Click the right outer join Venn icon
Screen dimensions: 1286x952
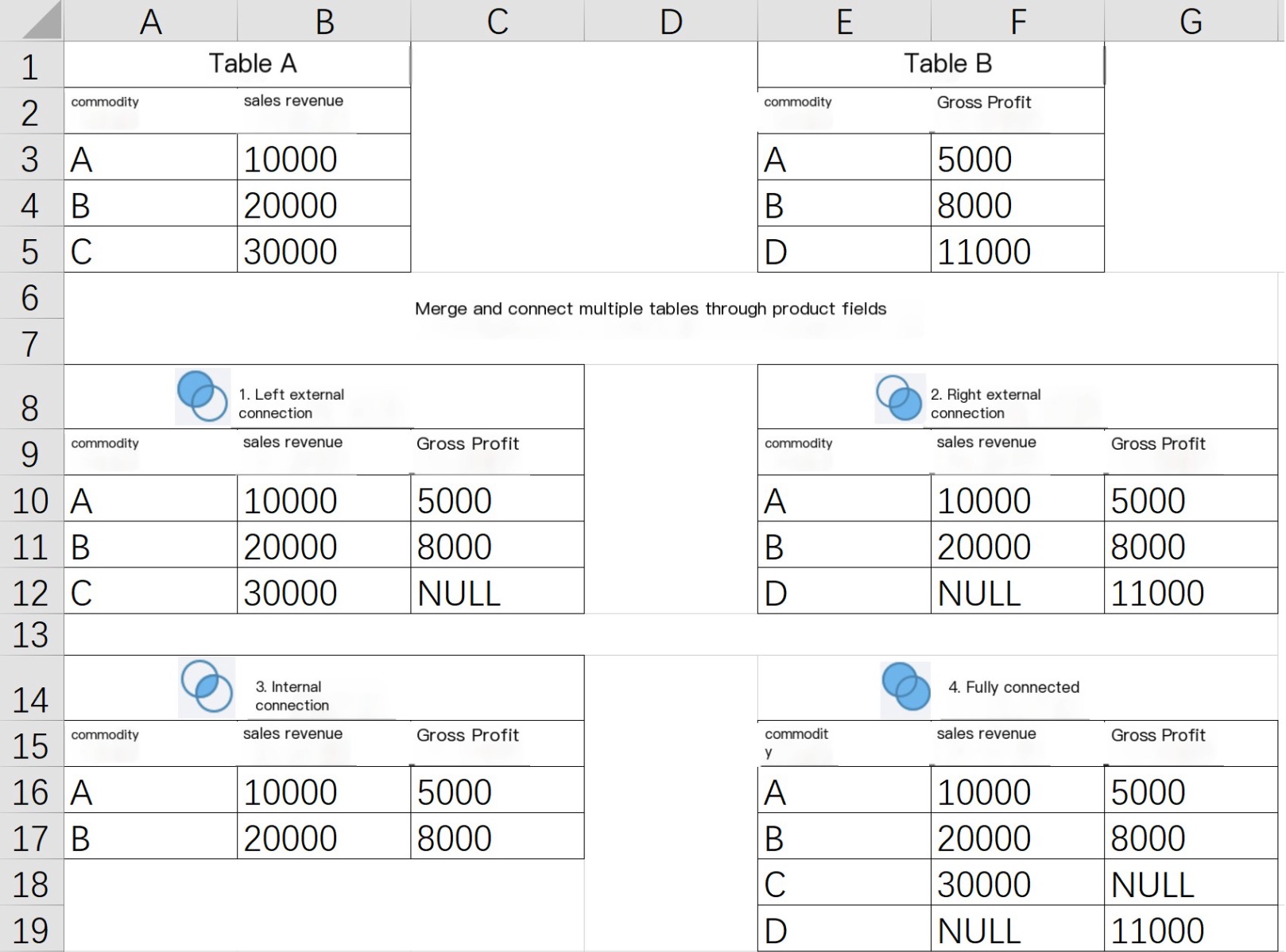899,397
